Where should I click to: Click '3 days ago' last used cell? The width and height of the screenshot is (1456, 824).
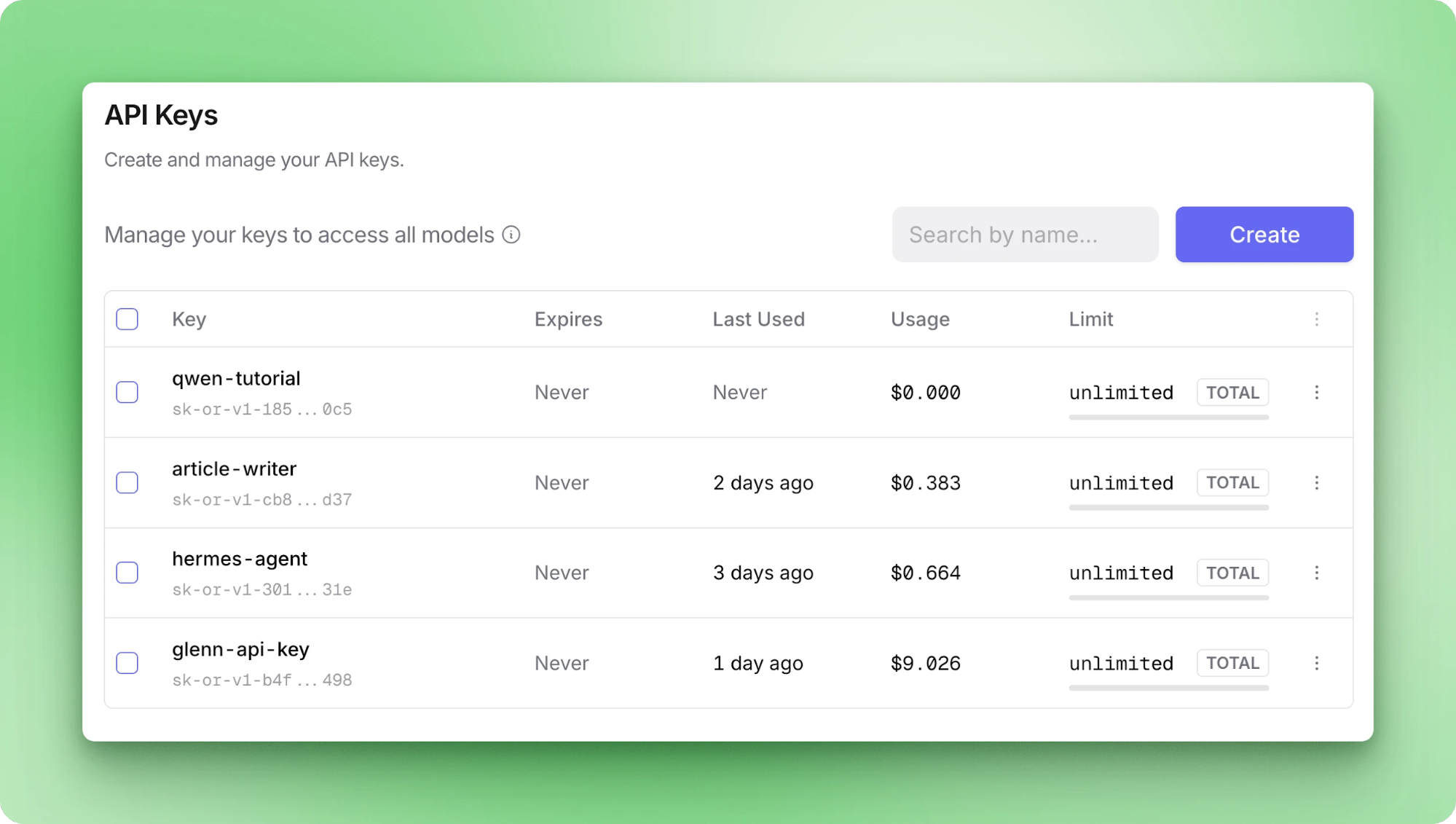point(763,573)
